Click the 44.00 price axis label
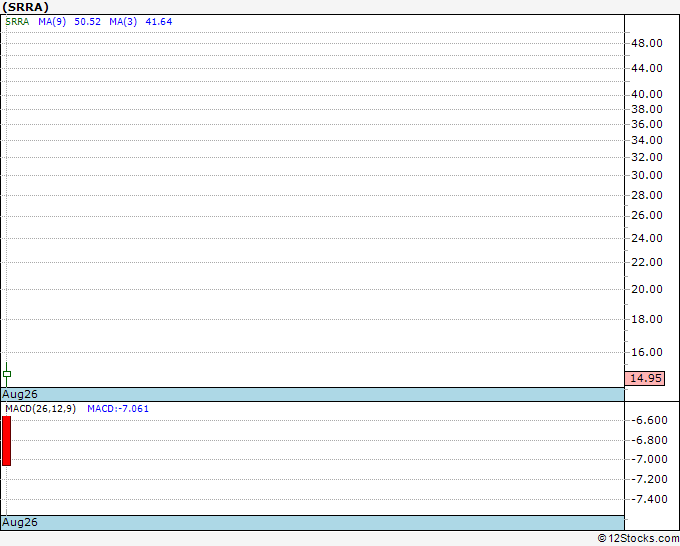 [x=647, y=68]
